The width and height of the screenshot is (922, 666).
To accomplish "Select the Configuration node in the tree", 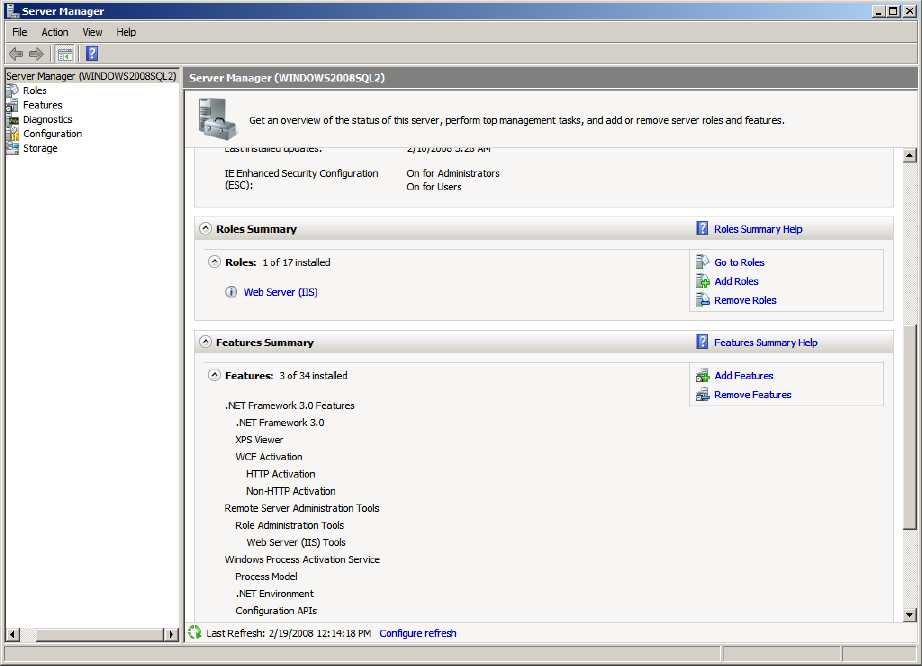I will [x=52, y=134].
